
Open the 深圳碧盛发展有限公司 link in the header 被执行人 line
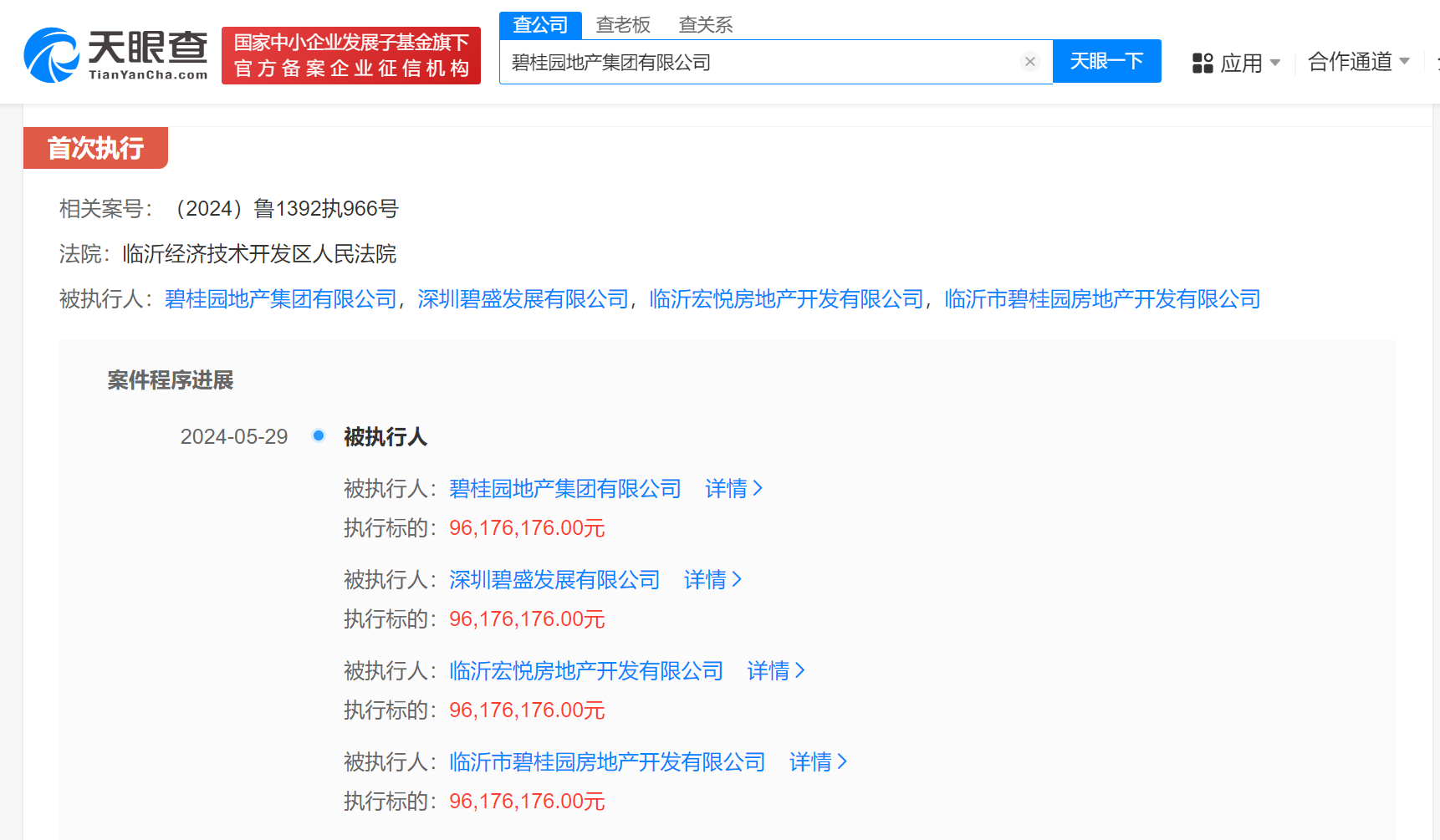(523, 299)
